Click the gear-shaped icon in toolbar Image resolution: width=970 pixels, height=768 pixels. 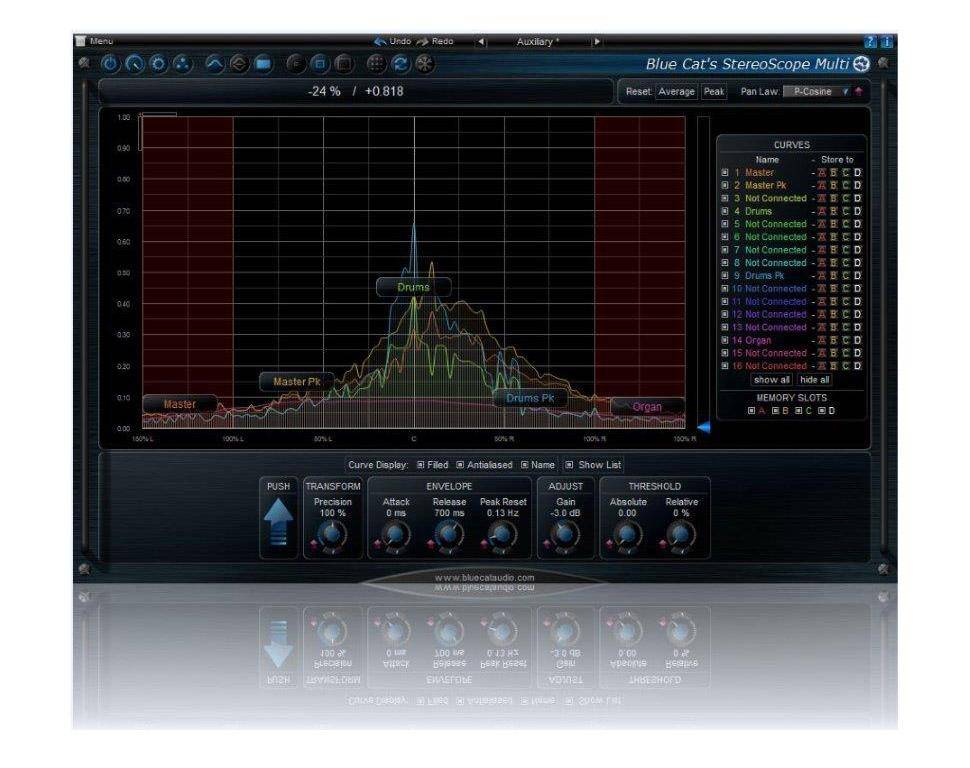(x=158, y=64)
